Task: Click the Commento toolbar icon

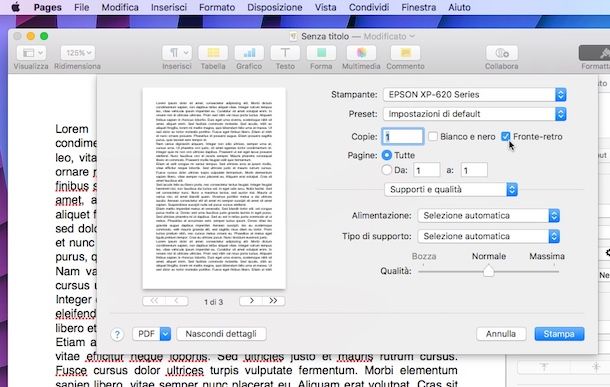Action: [405, 53]
